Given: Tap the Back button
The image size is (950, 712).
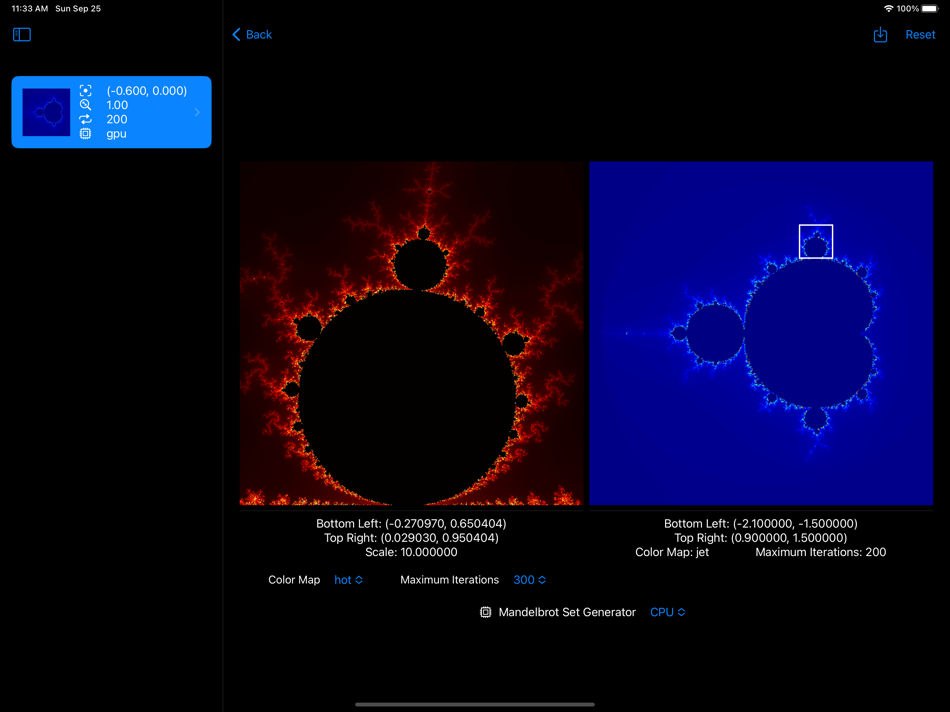Looking at the screenshot, I should (x=252, y=35).
